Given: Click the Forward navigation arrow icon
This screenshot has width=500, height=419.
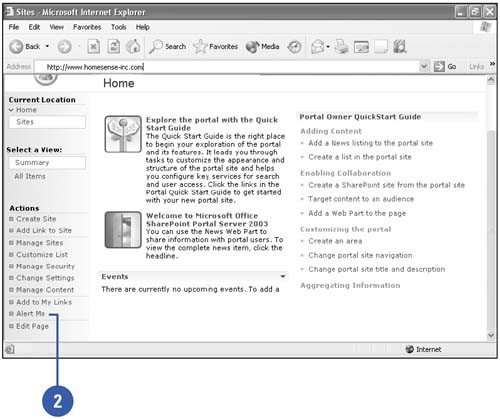Looking at the screenshot, I should click(x=64, y=47).
